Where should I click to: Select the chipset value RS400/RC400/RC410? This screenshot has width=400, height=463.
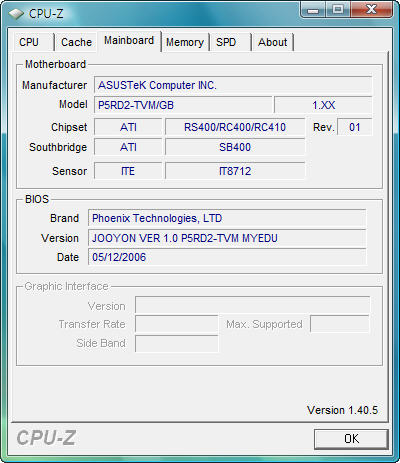[235, 127]
